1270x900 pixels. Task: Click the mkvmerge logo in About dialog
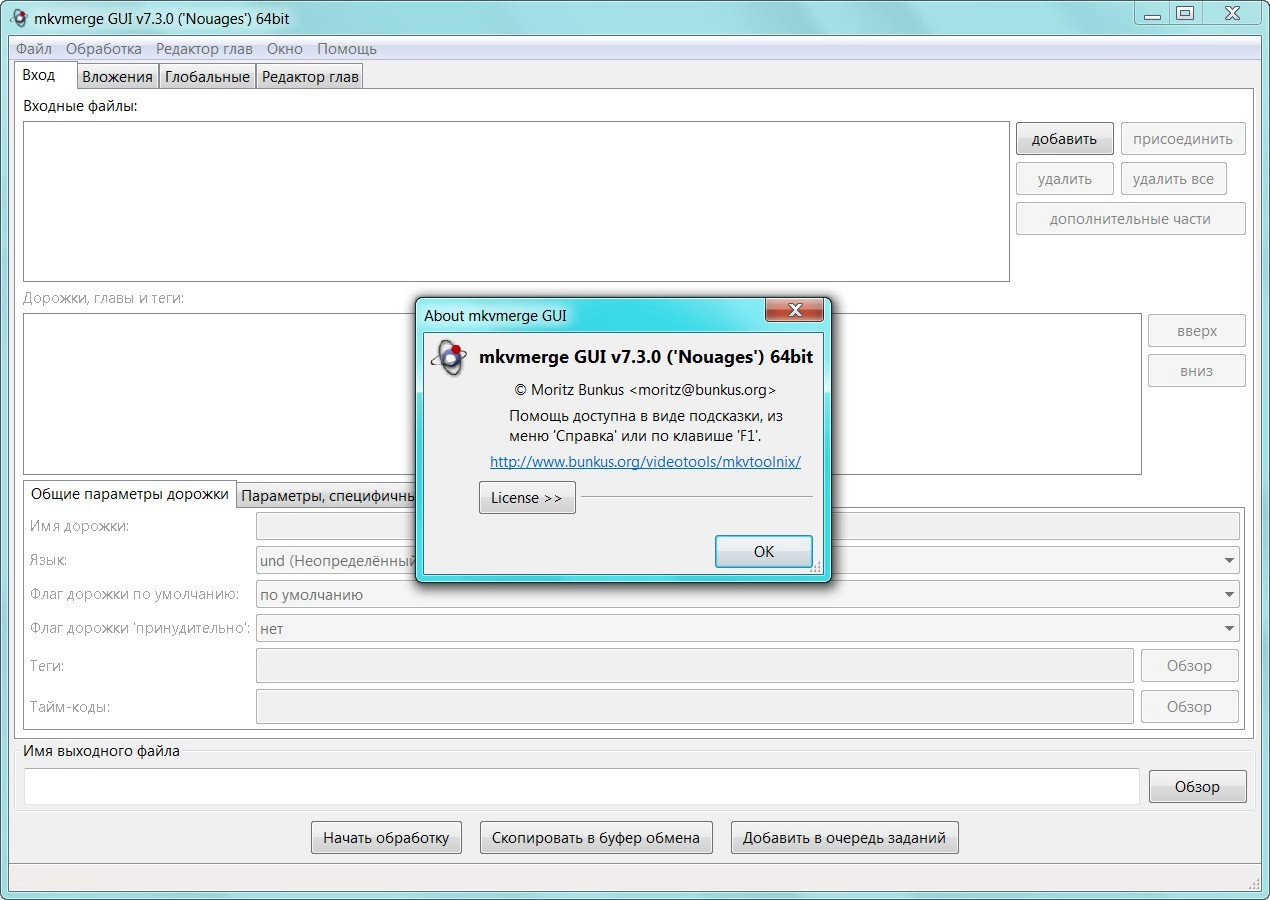click(x=449, y=357)
